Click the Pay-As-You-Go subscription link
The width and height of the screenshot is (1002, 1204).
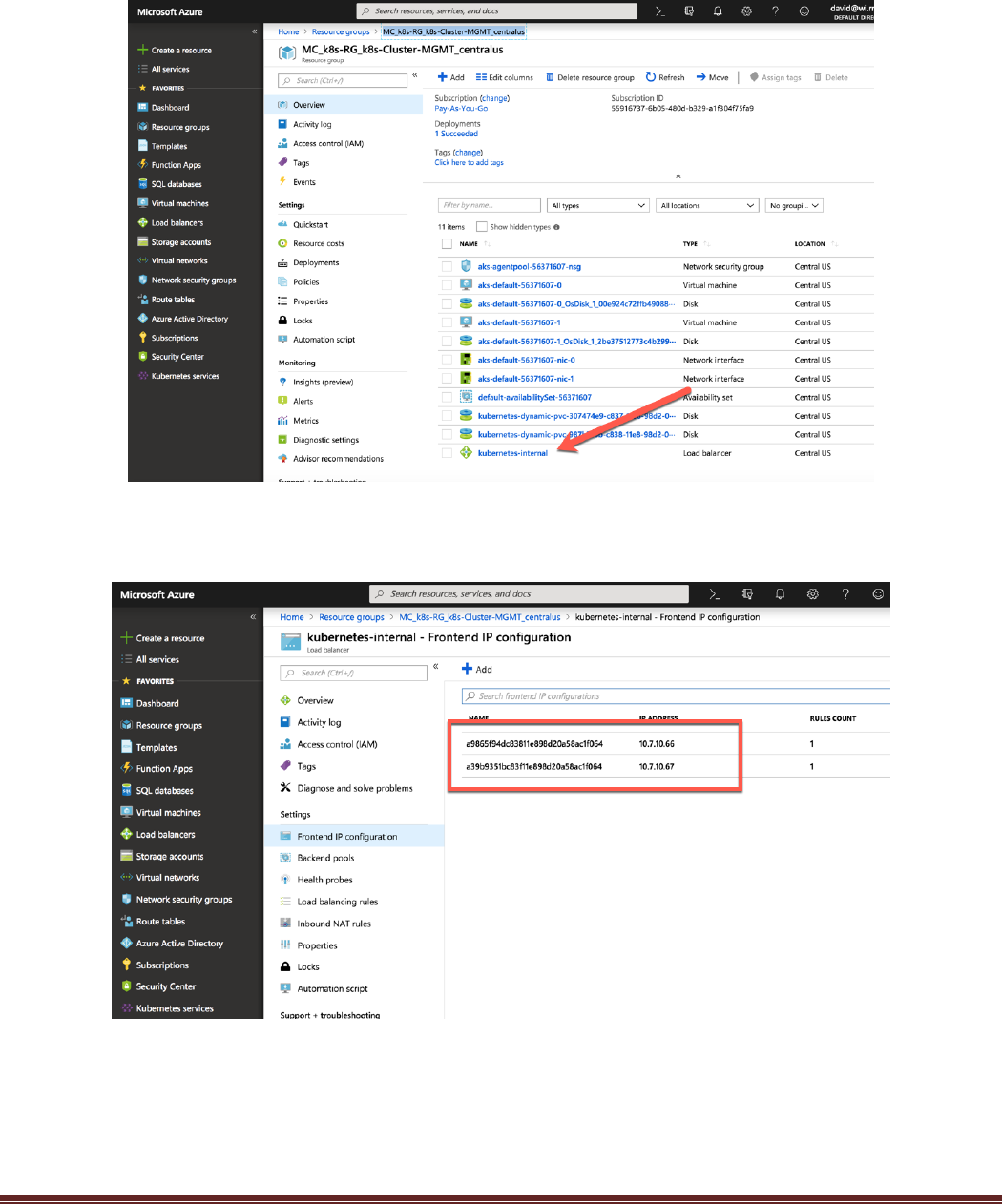pos(461,109)
